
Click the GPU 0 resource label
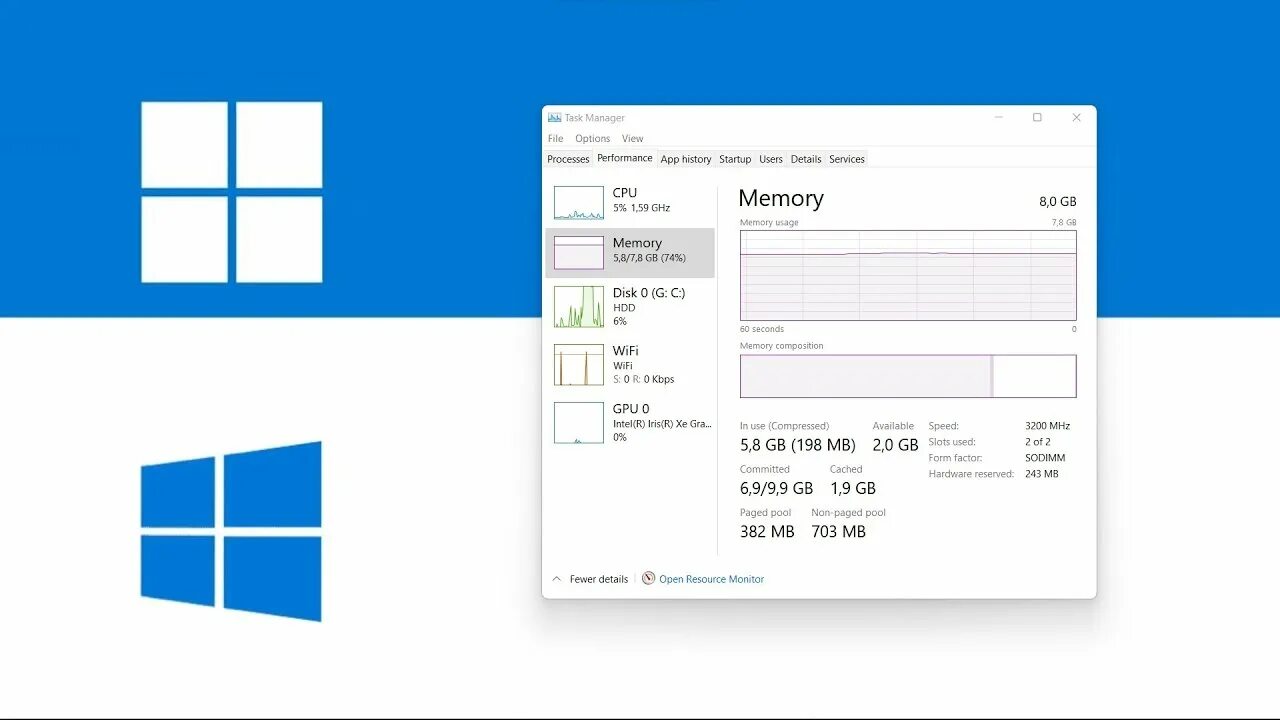pos(631,409)
